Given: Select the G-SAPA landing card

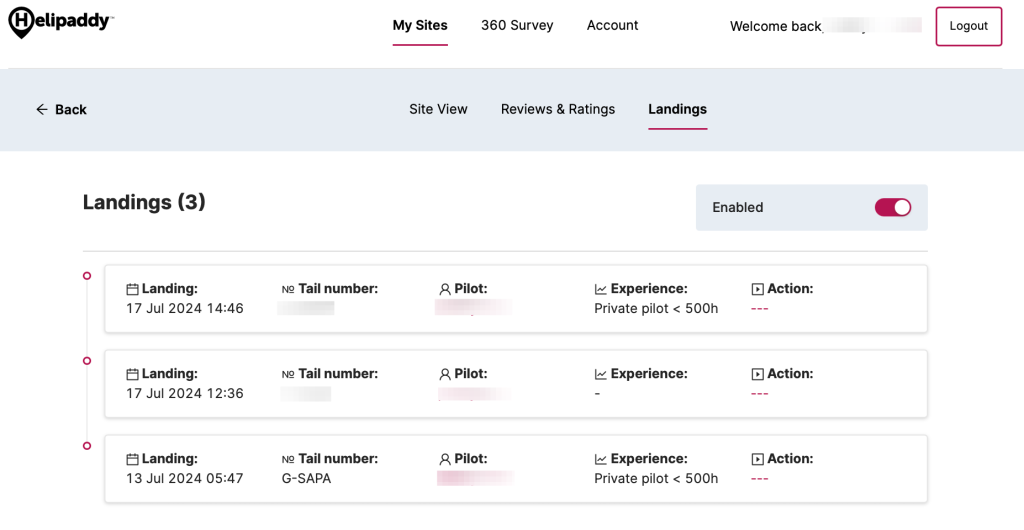Looking at the screenshot, I should (516, 469).
